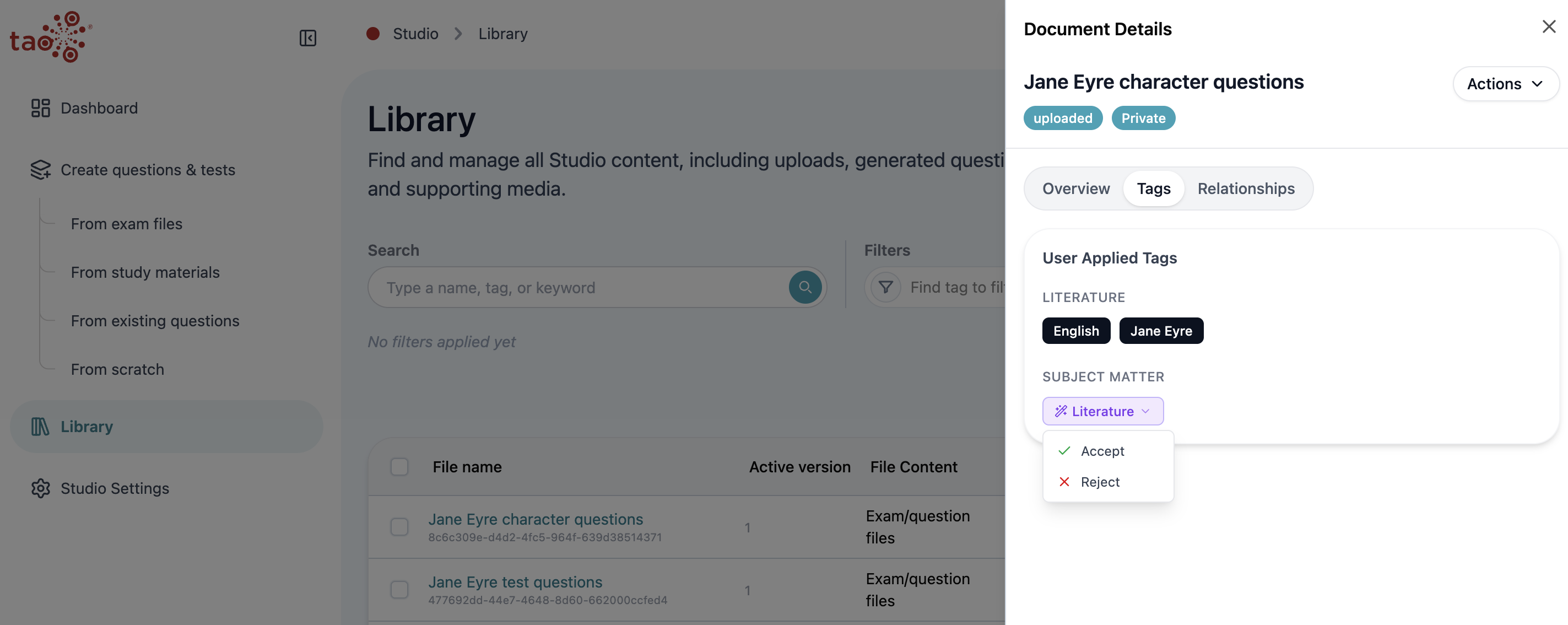Choose Accept from the tag menu
Screen dimensions: 1568x625
coord(1108,451)
